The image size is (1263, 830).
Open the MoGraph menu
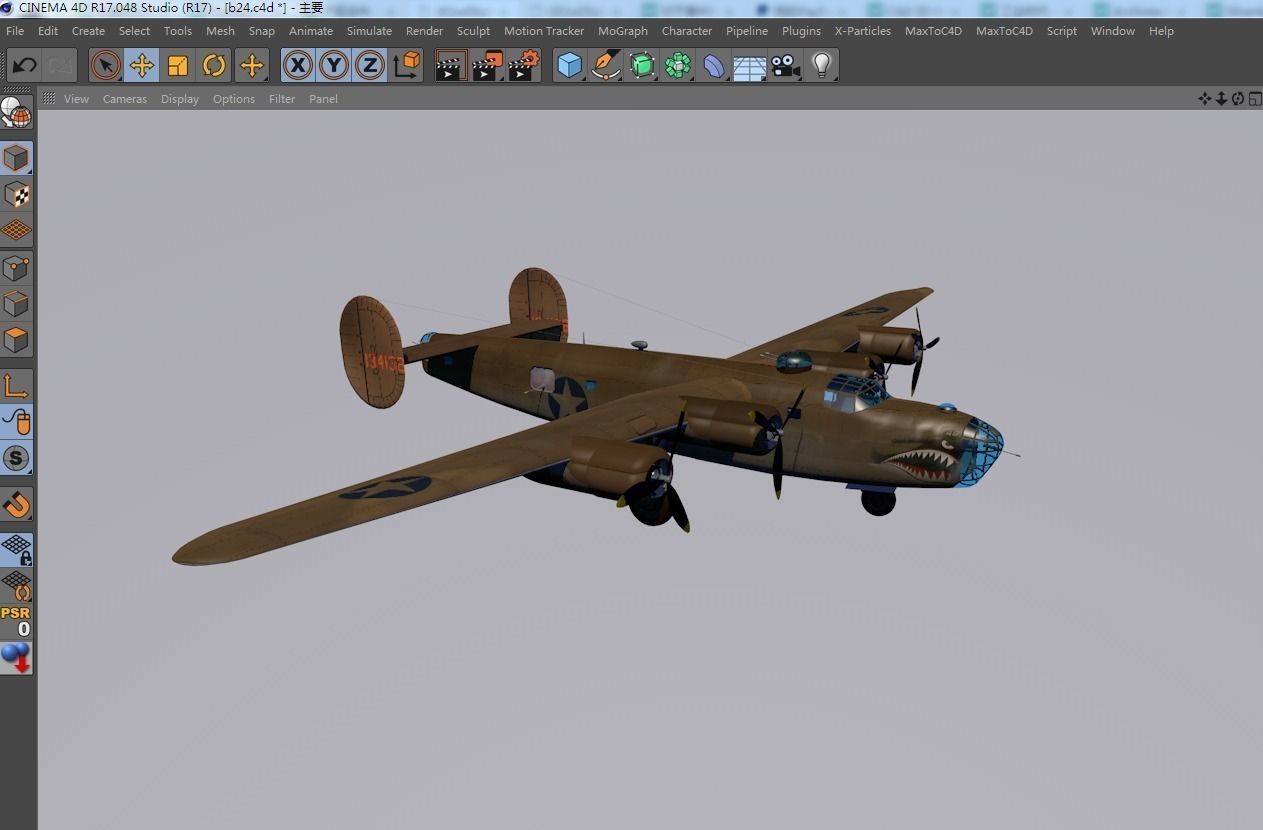point(623,31)
